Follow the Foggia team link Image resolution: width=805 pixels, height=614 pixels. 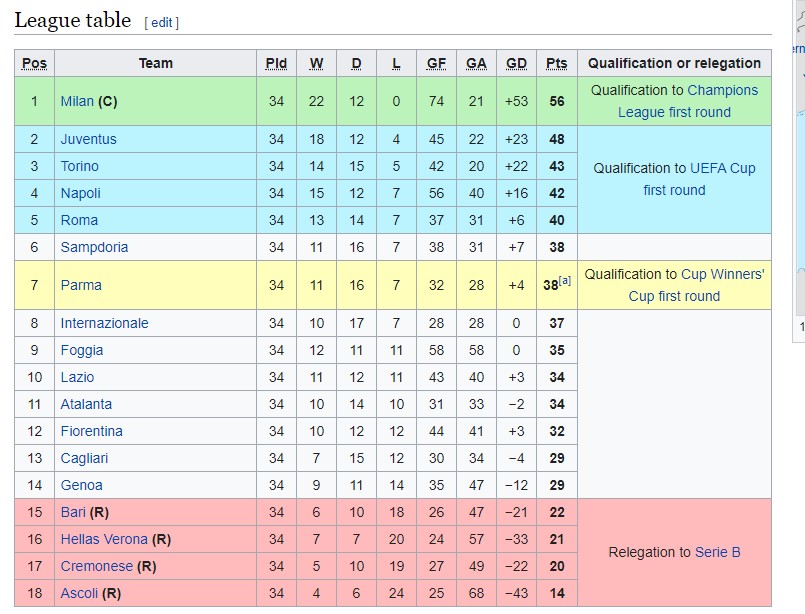click(x=82, y=350)
